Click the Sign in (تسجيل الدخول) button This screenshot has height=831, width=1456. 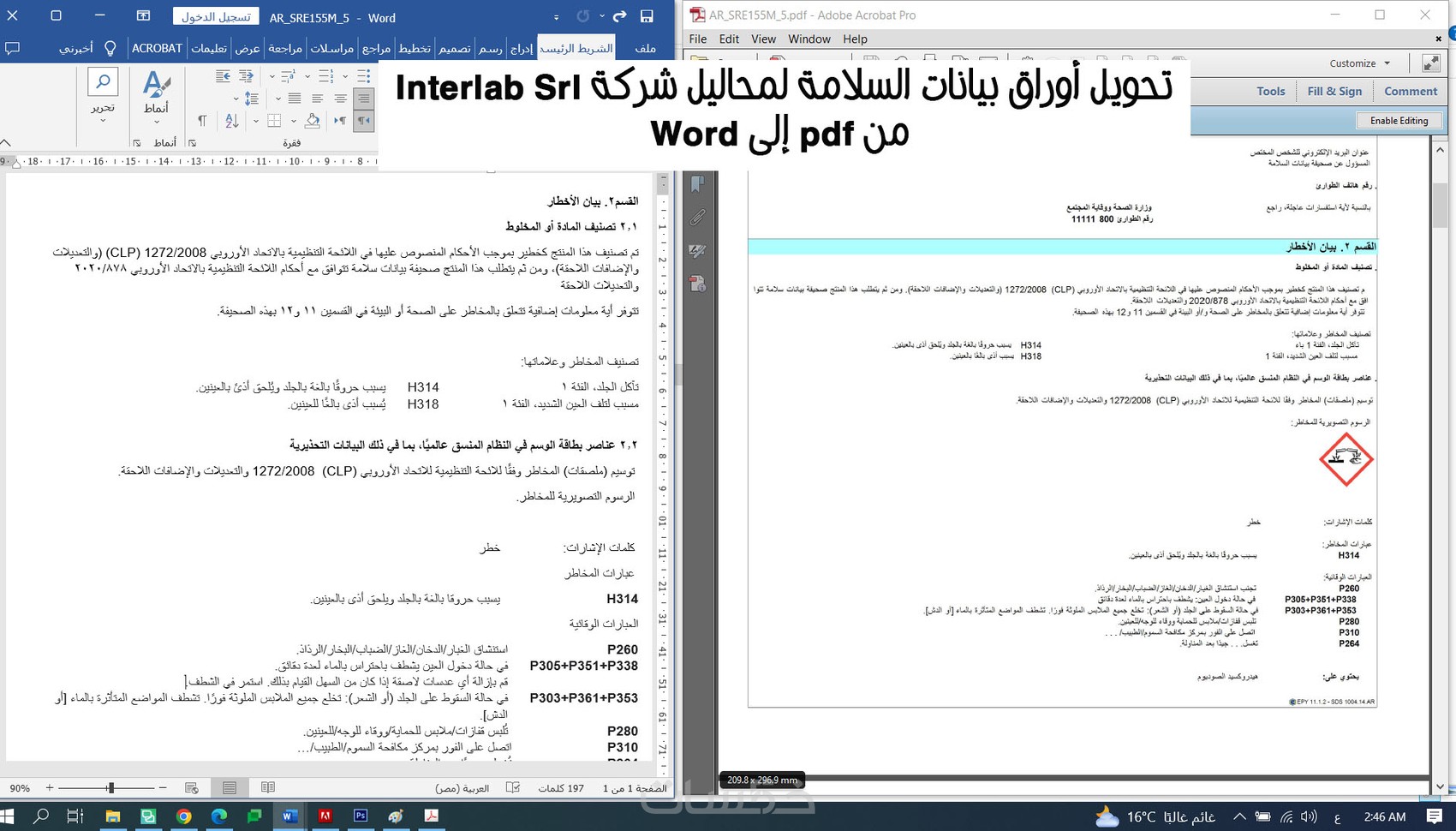(x=216, y=16)
